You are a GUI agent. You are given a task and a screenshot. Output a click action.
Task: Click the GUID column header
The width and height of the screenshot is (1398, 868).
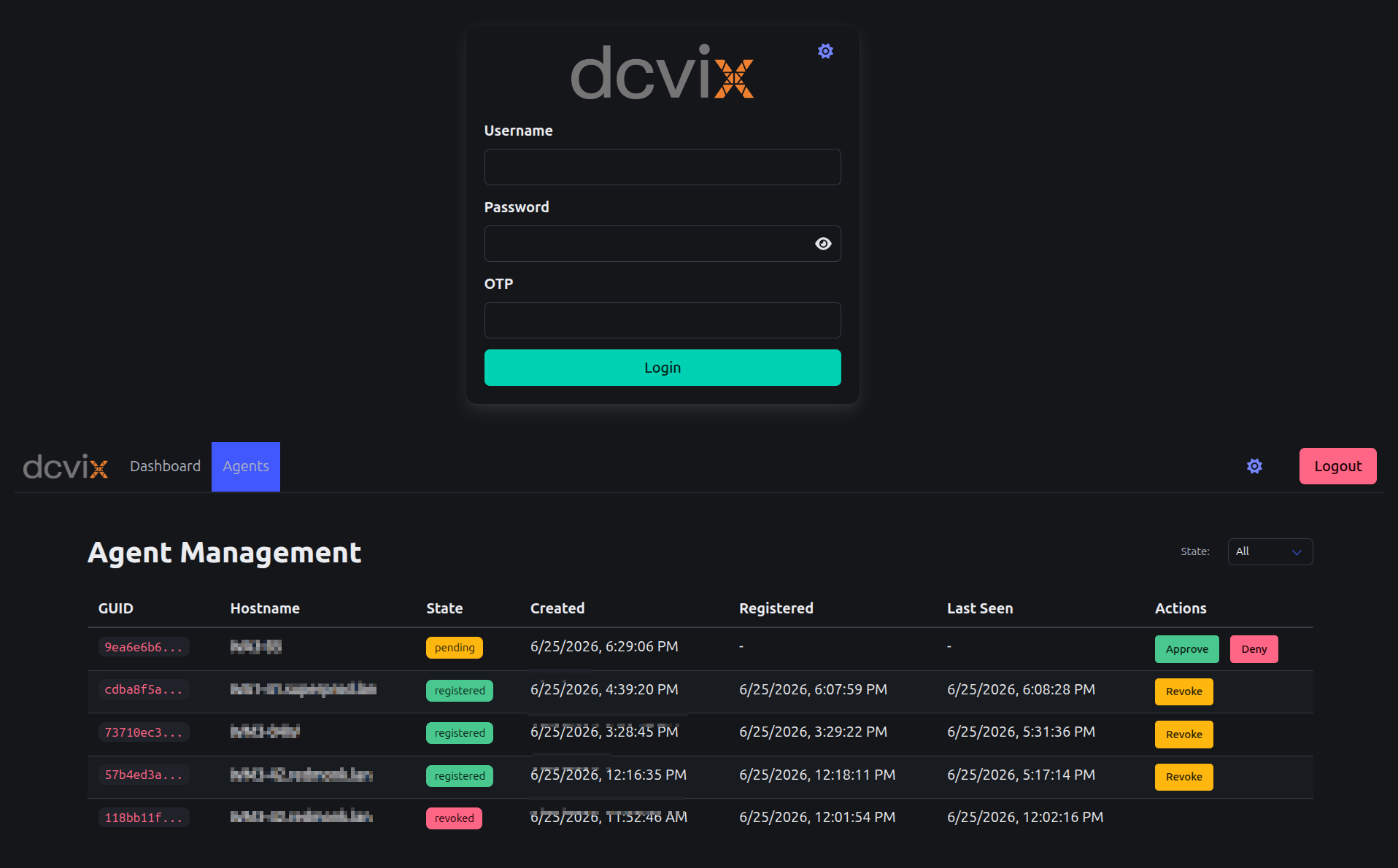tap(116, 608)
